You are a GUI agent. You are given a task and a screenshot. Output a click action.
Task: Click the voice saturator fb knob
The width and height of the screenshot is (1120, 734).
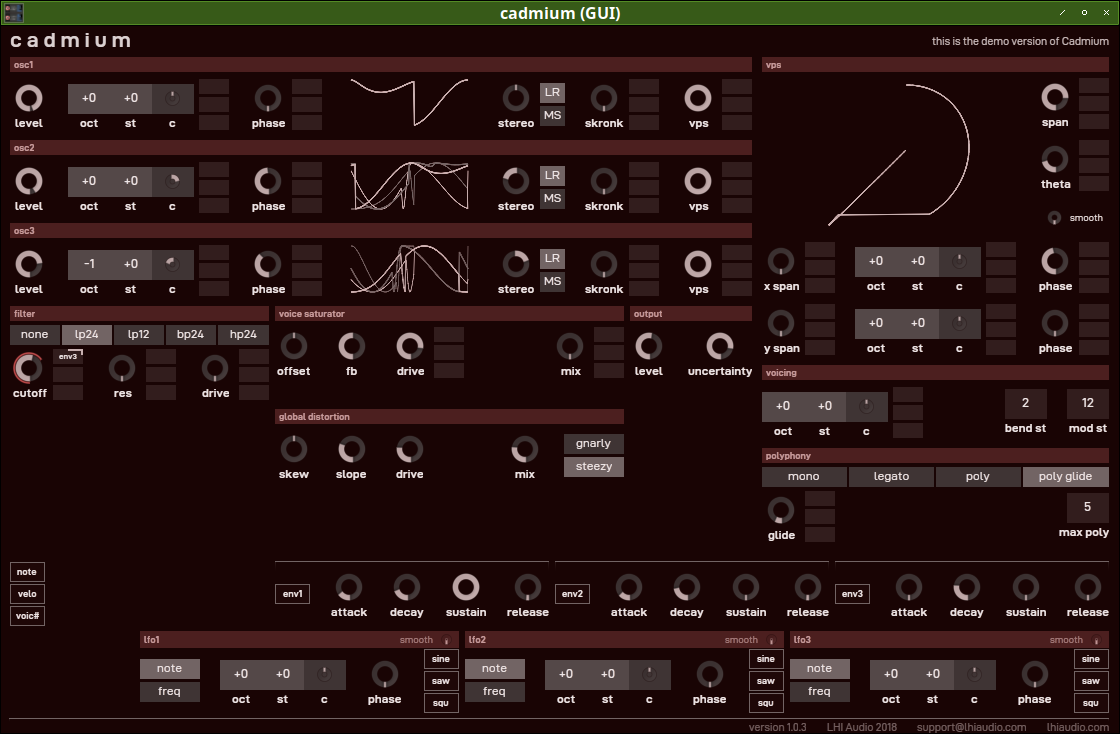pyautogui.click(x=351, y=346)
